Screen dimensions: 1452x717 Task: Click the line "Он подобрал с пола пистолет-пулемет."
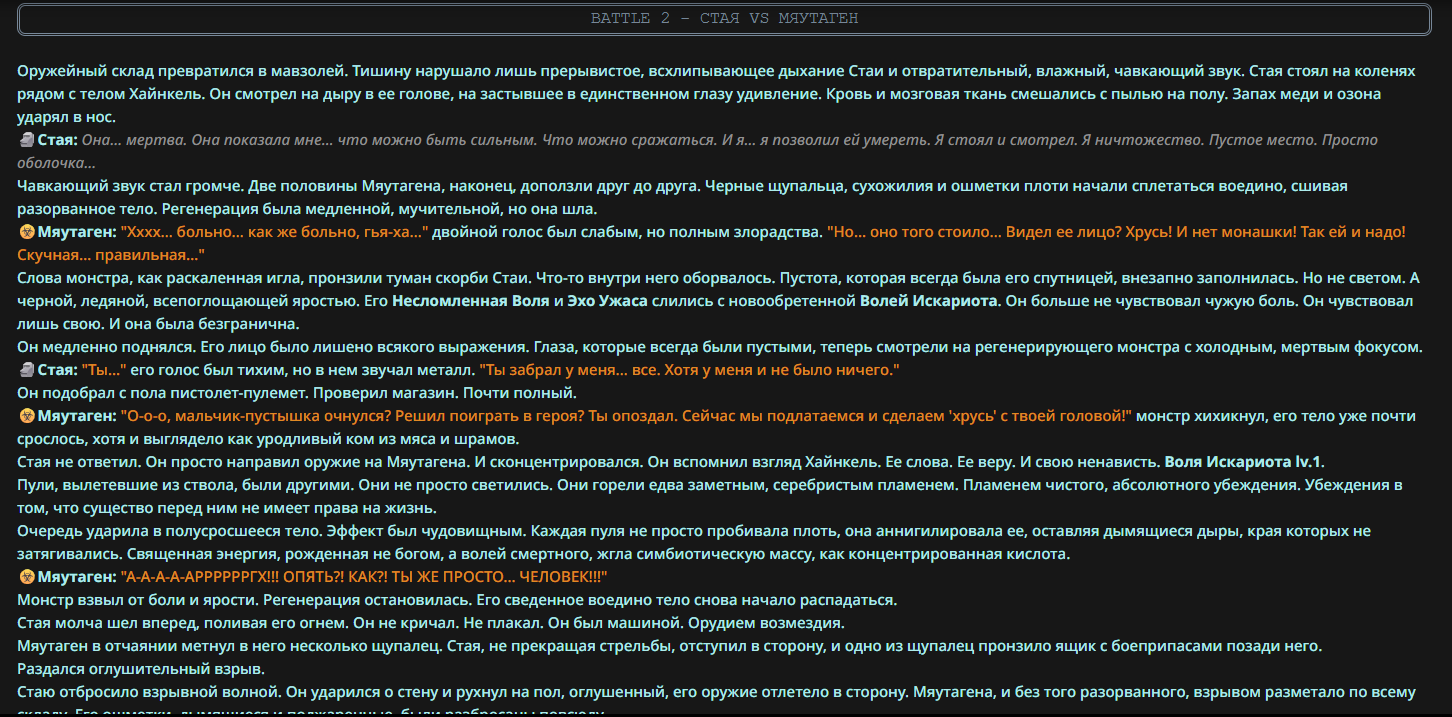coord(160,393)
